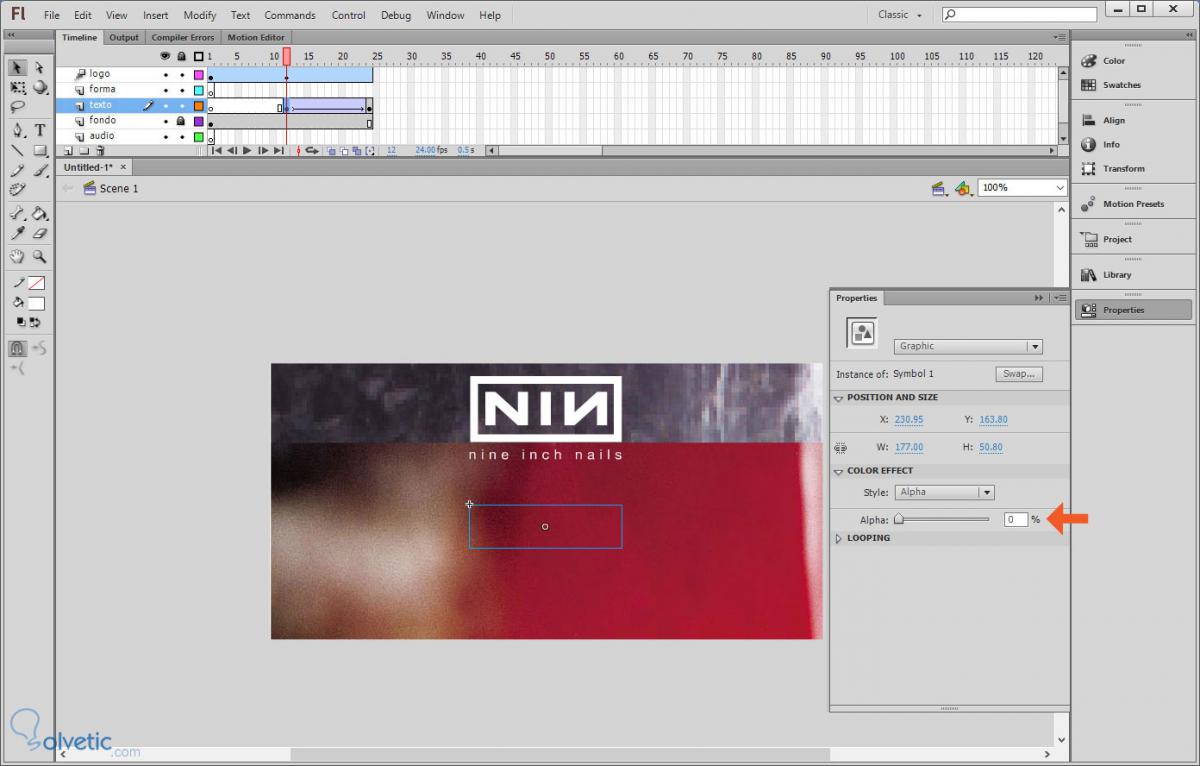Unlock the fondo layer padlock
1200x766 pixels.
click(181, 121)
